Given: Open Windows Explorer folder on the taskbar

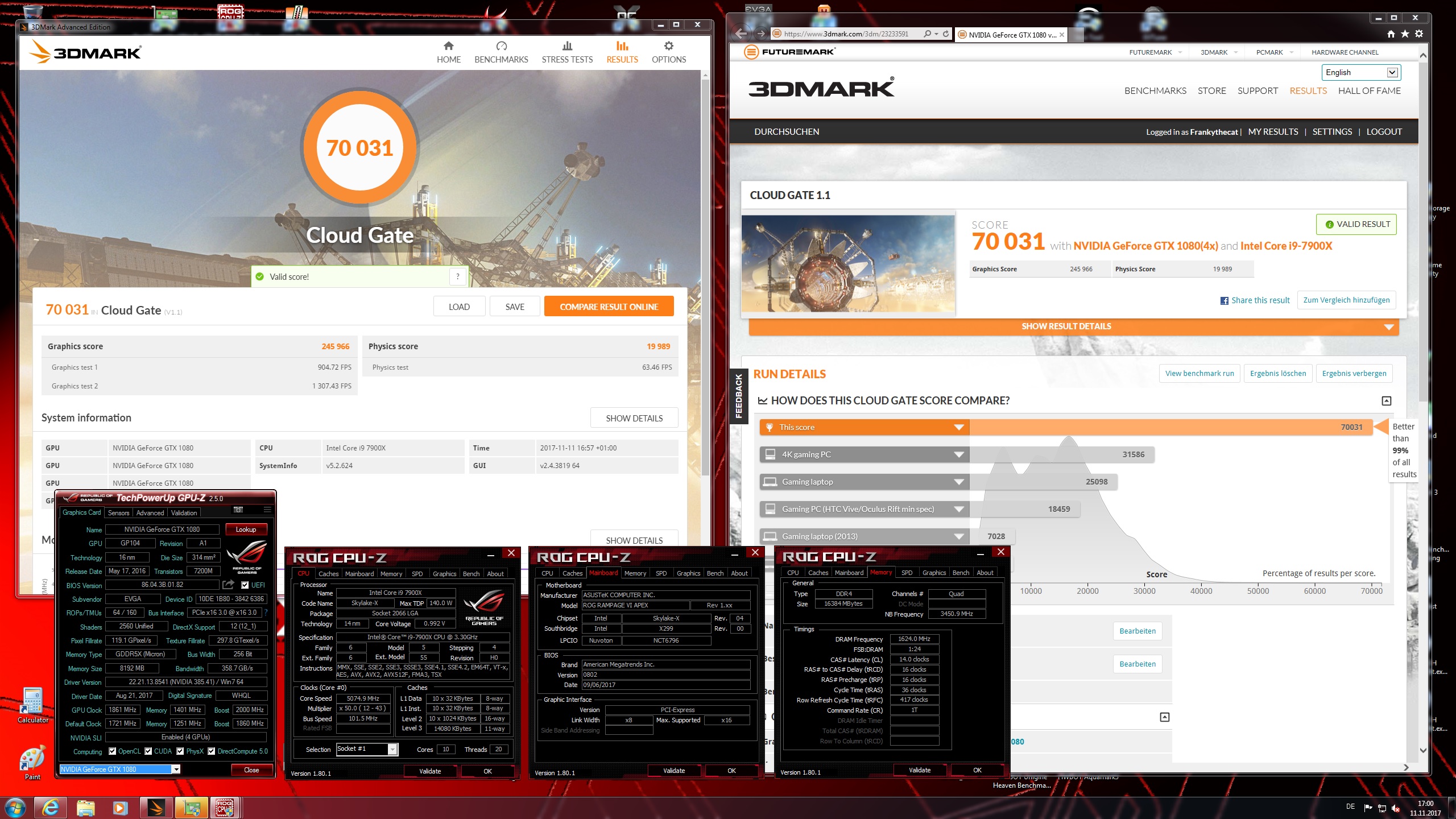Looking at the screenshot, I should tap(85, 808).
